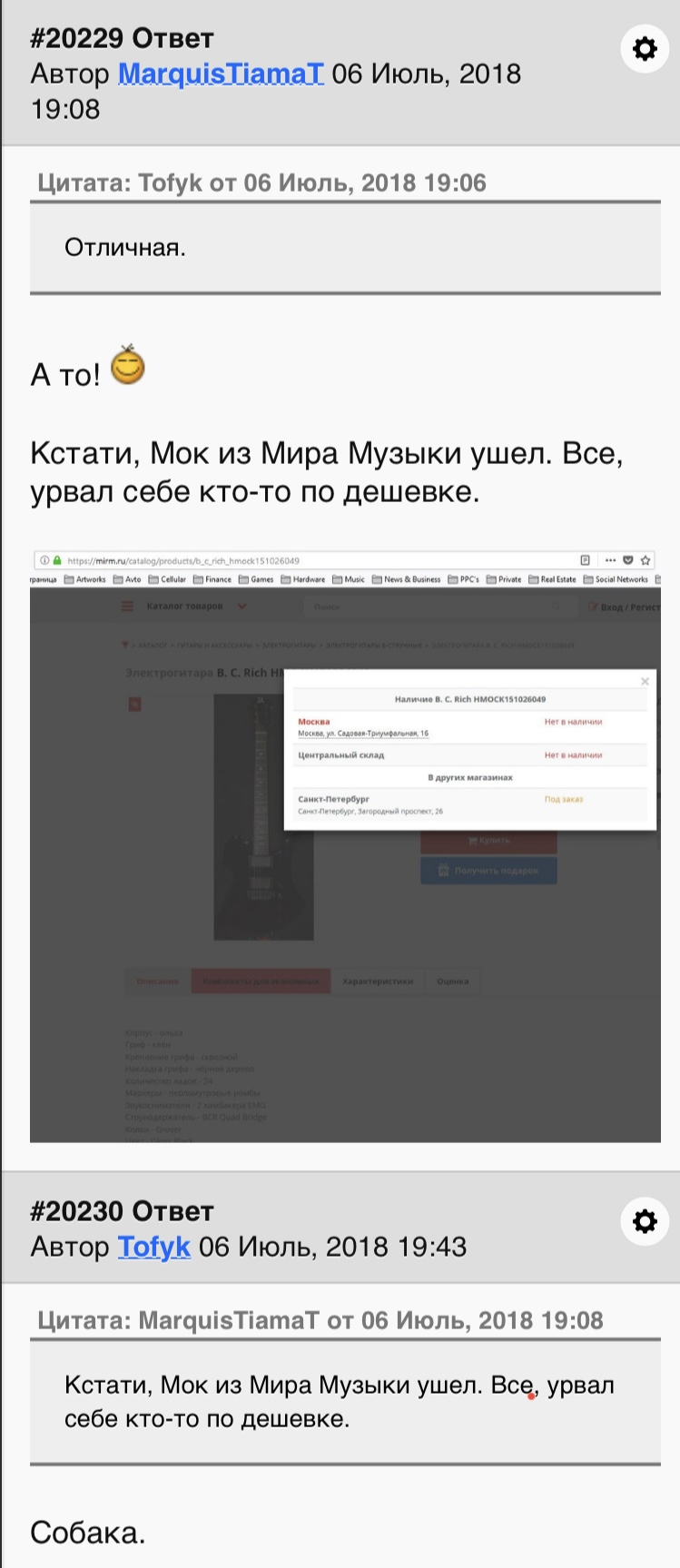The height and width of the screenshot is (1568, 680).
Task: Expand the Каталог товаров dropdown arrow
Action: (x=241, y=606)
